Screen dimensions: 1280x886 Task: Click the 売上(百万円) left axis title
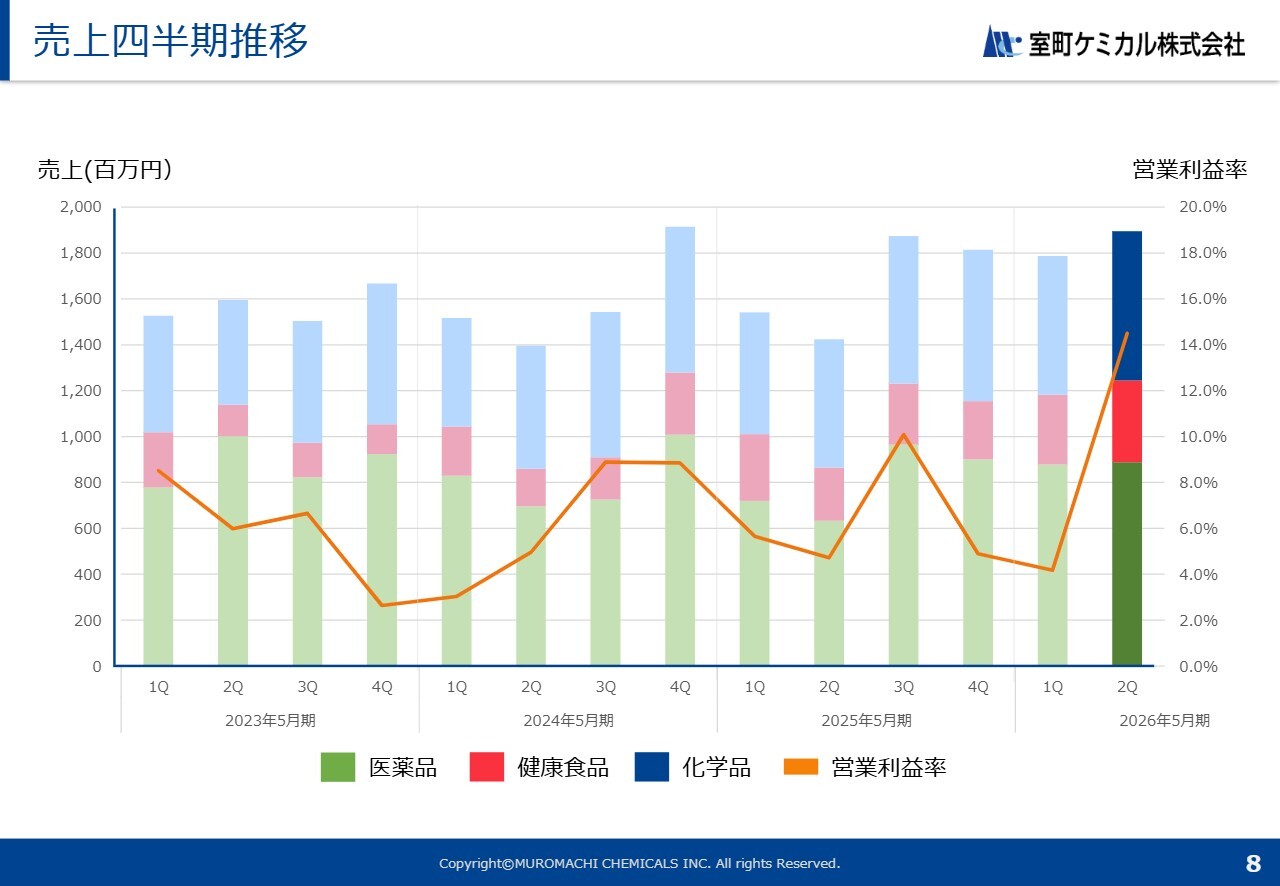click(x=104, y=170)
